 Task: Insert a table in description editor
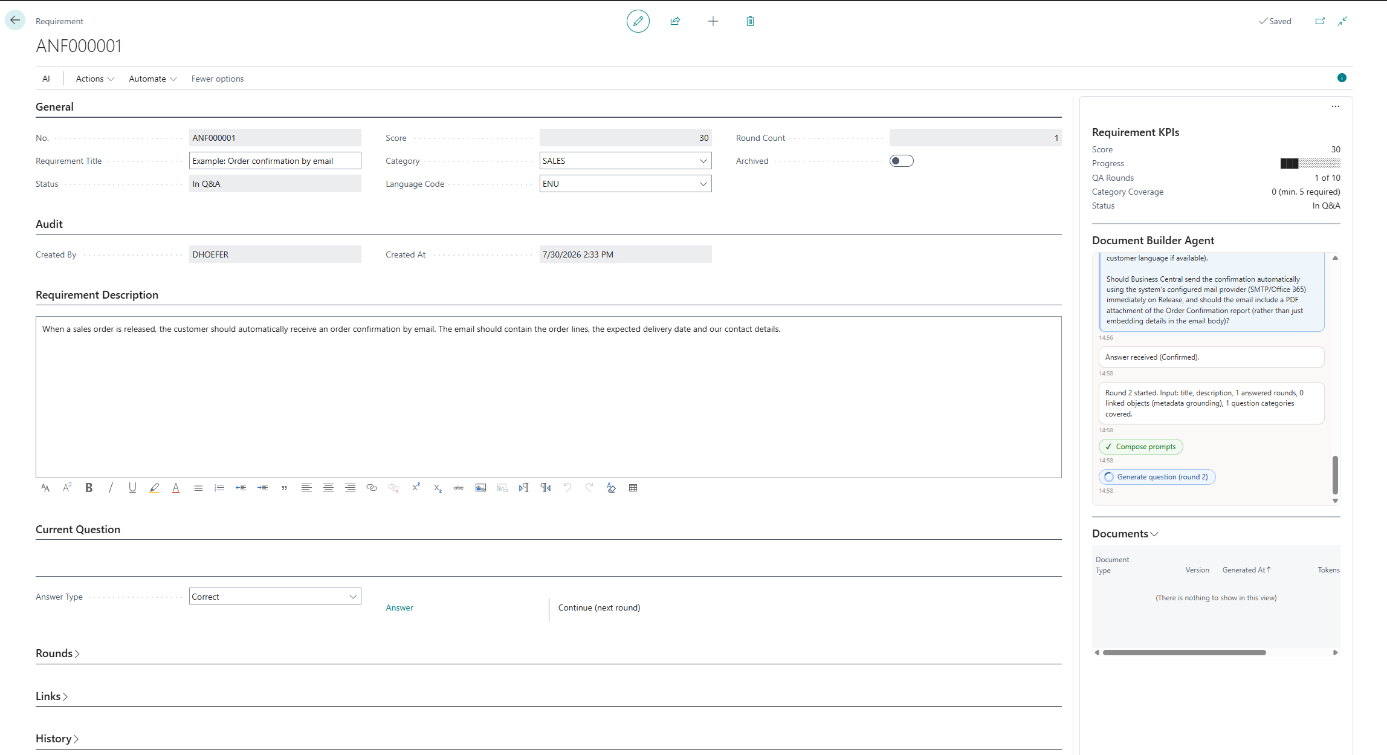click(633, 488)
